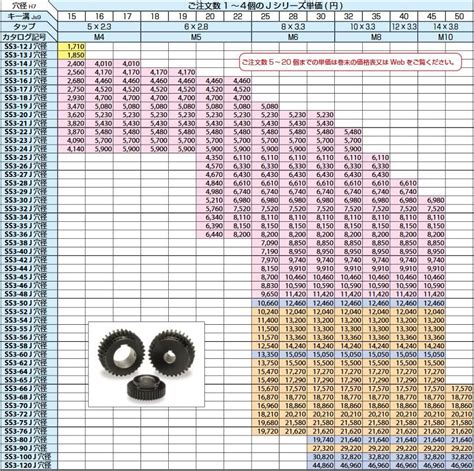Select price 2,930 in SS3-18J row
474x471 pixels.
72,98
